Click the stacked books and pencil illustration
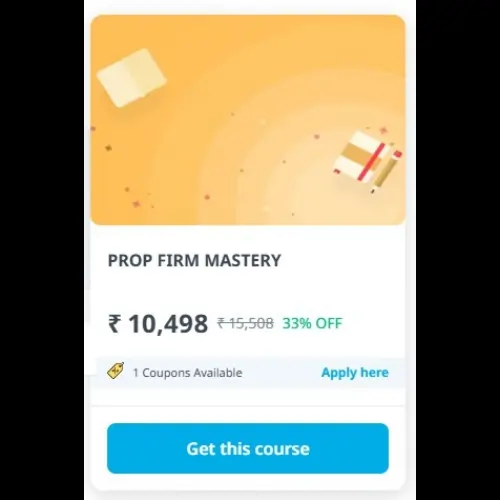 tap(367, 161)
